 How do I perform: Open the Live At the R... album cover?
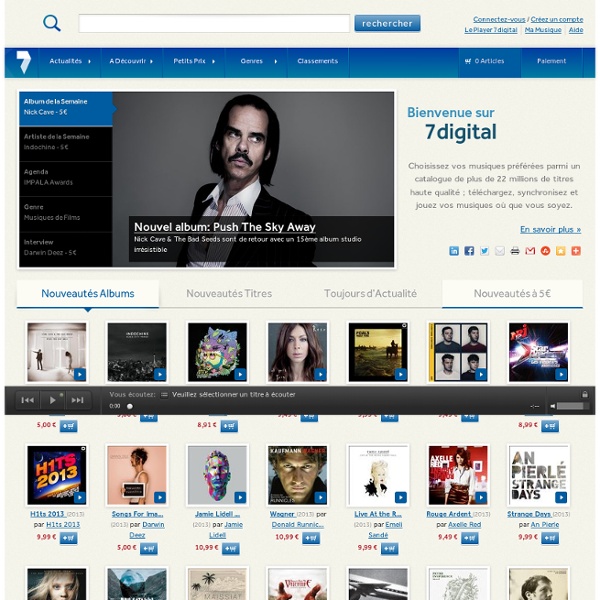click(x=378, y=475)
